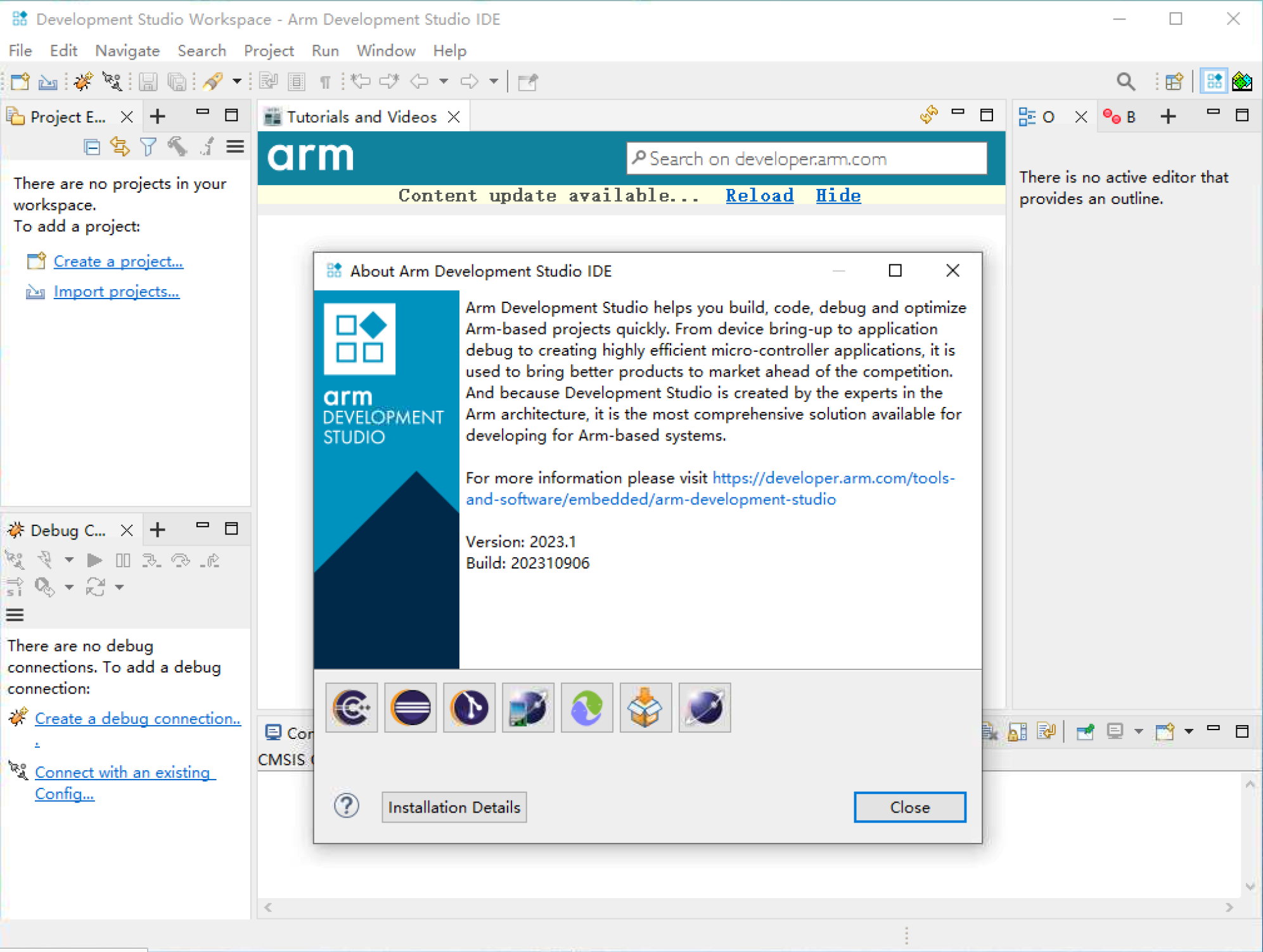Open new view plus button in Outline panel
The image size is (1263, 952).
pyautogui.click(x=1168, y=117)
